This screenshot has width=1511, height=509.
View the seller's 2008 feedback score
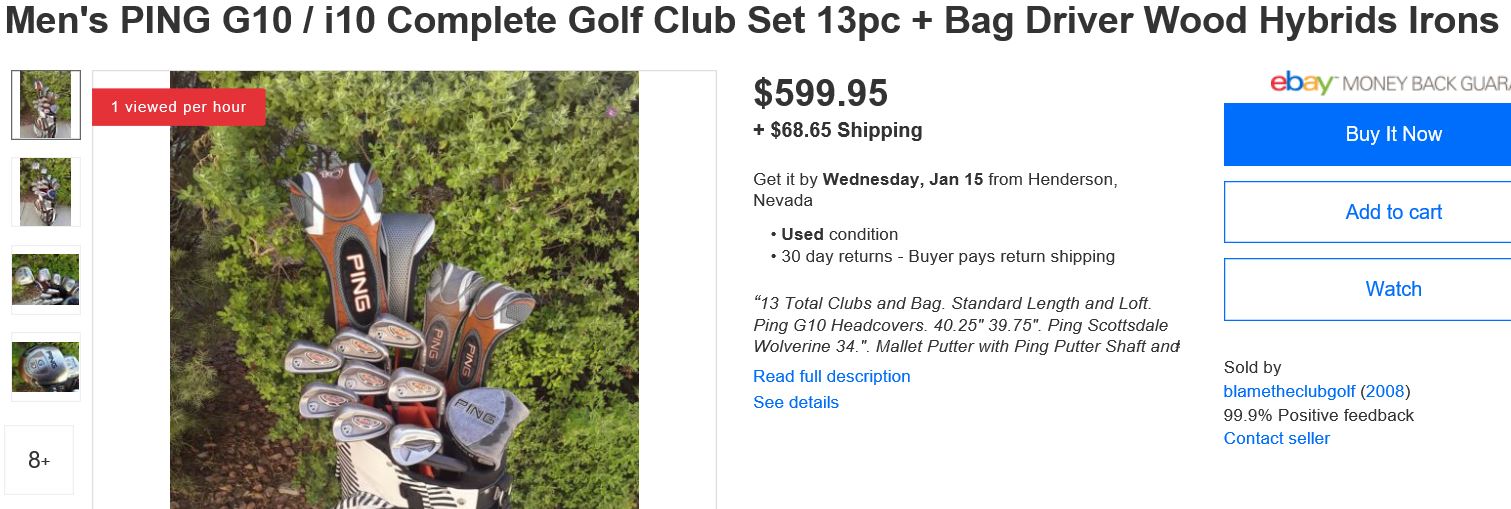coord(1387,391)
